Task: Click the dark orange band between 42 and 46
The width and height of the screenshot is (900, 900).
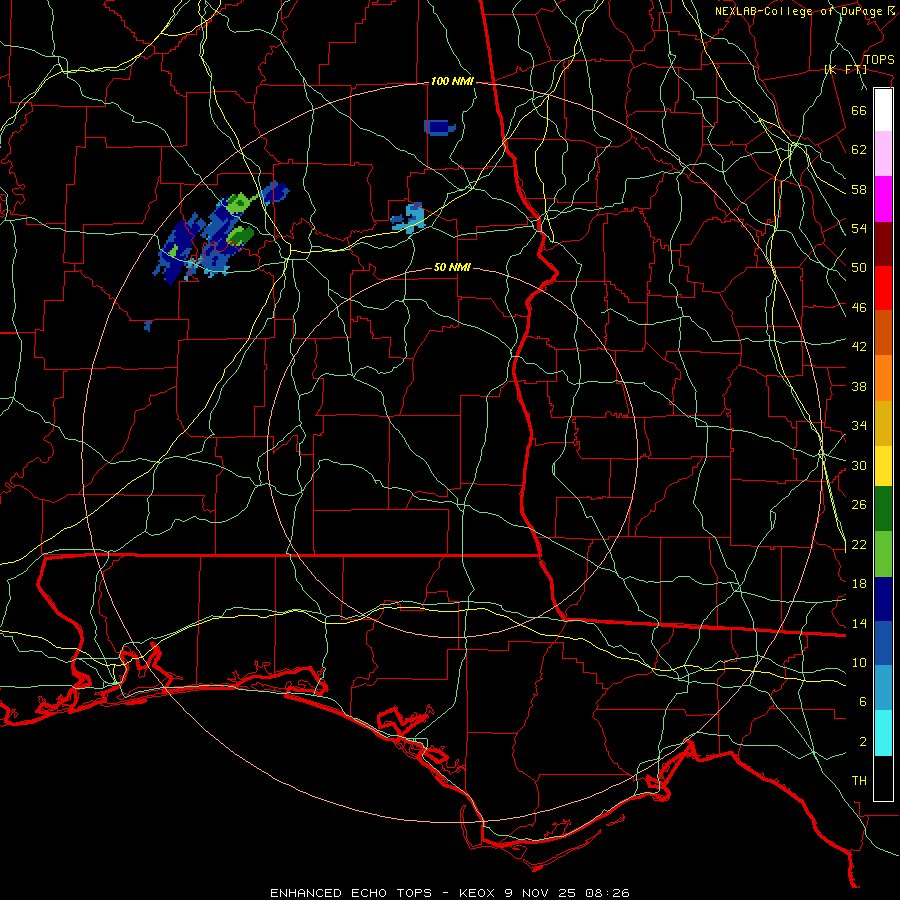Action: [883, 332]
